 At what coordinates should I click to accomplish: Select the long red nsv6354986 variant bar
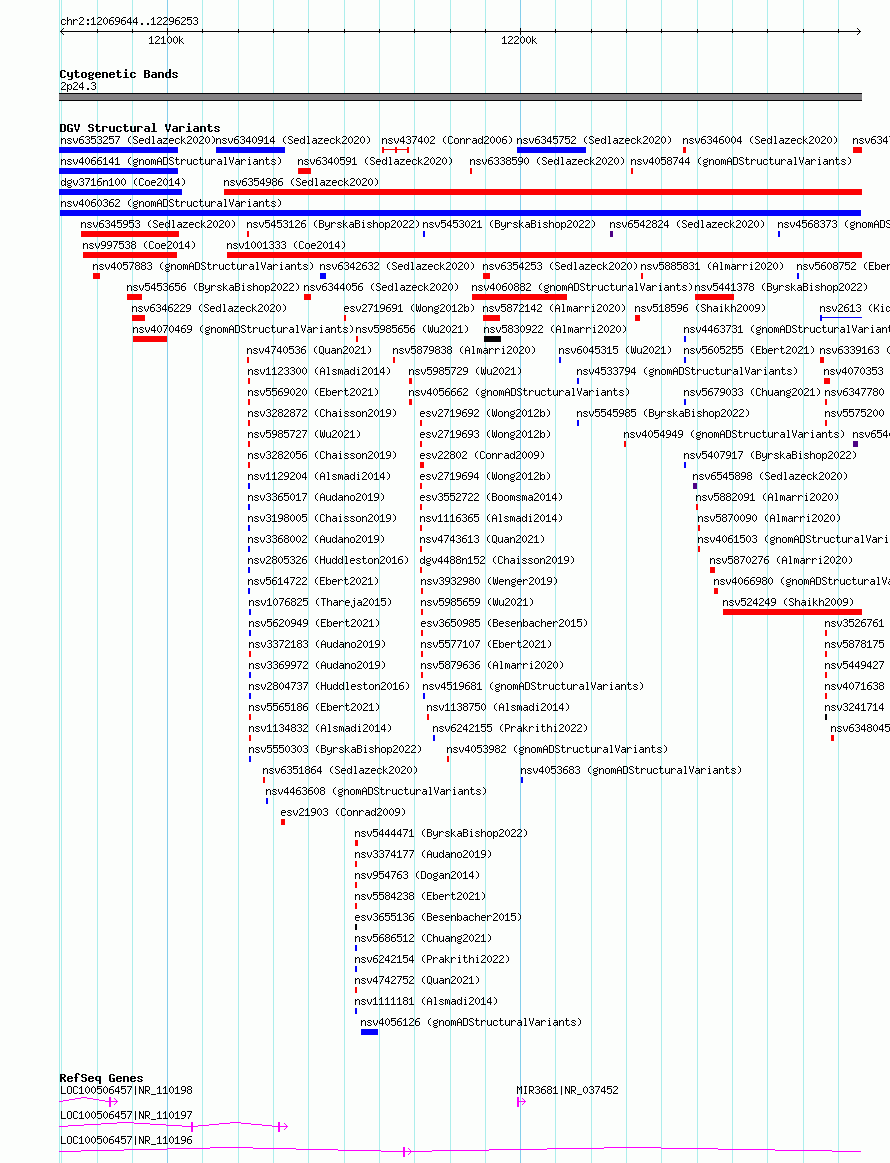pyautogui.click(x=543, y=192)
